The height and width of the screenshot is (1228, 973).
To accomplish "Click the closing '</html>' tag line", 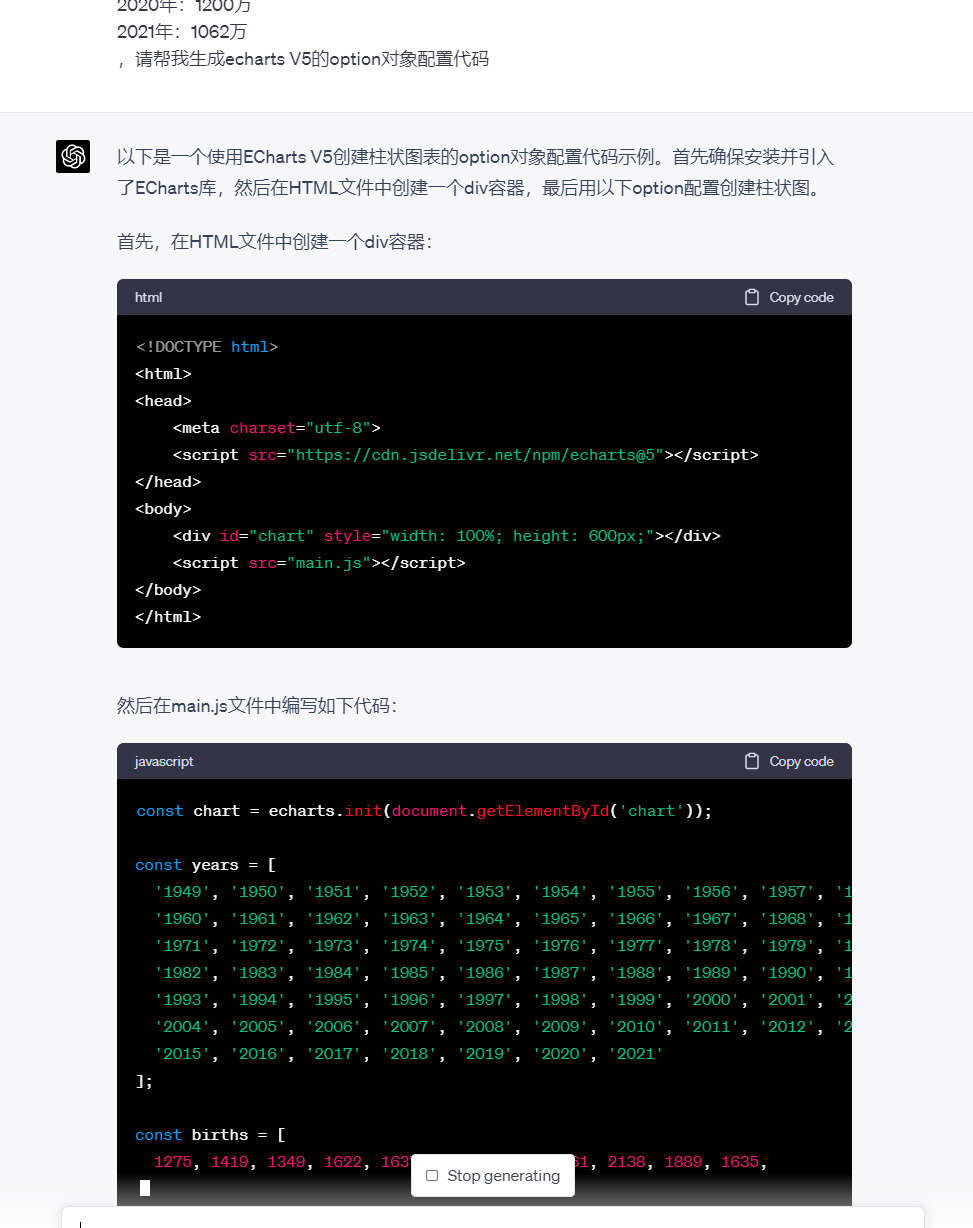I will tap(168, 617).
